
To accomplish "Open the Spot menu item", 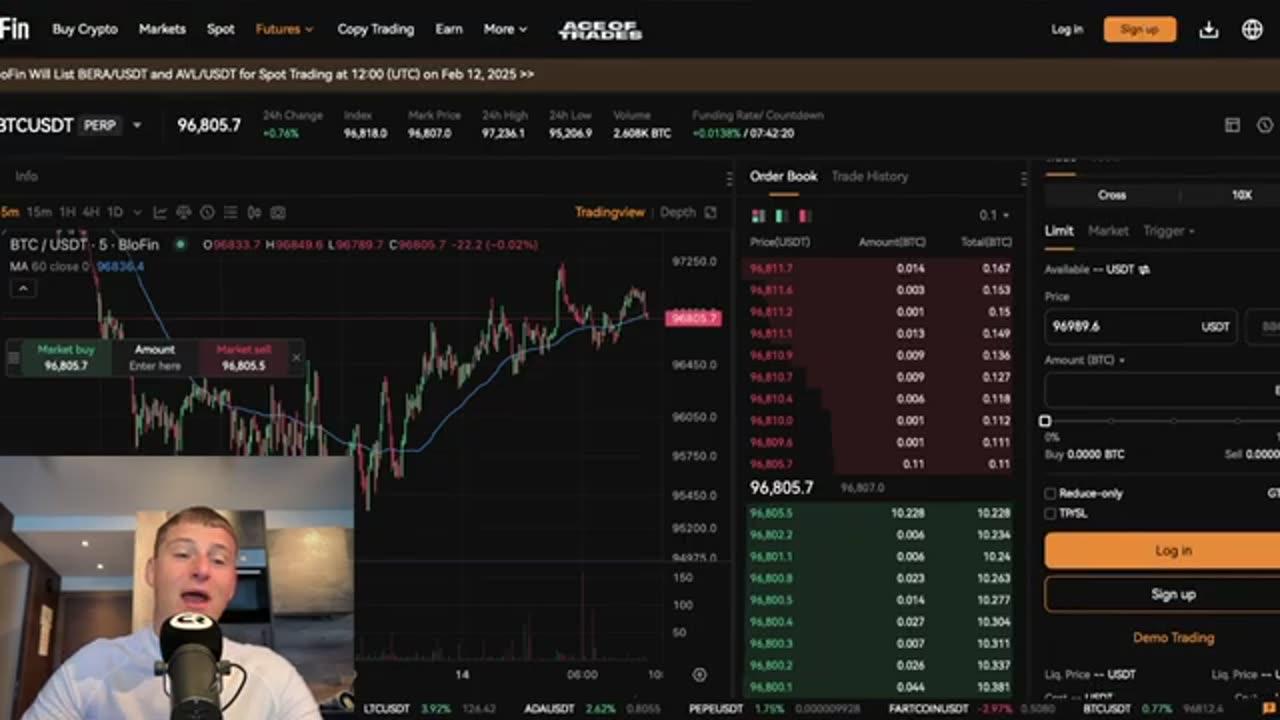I will click(221, 29).
